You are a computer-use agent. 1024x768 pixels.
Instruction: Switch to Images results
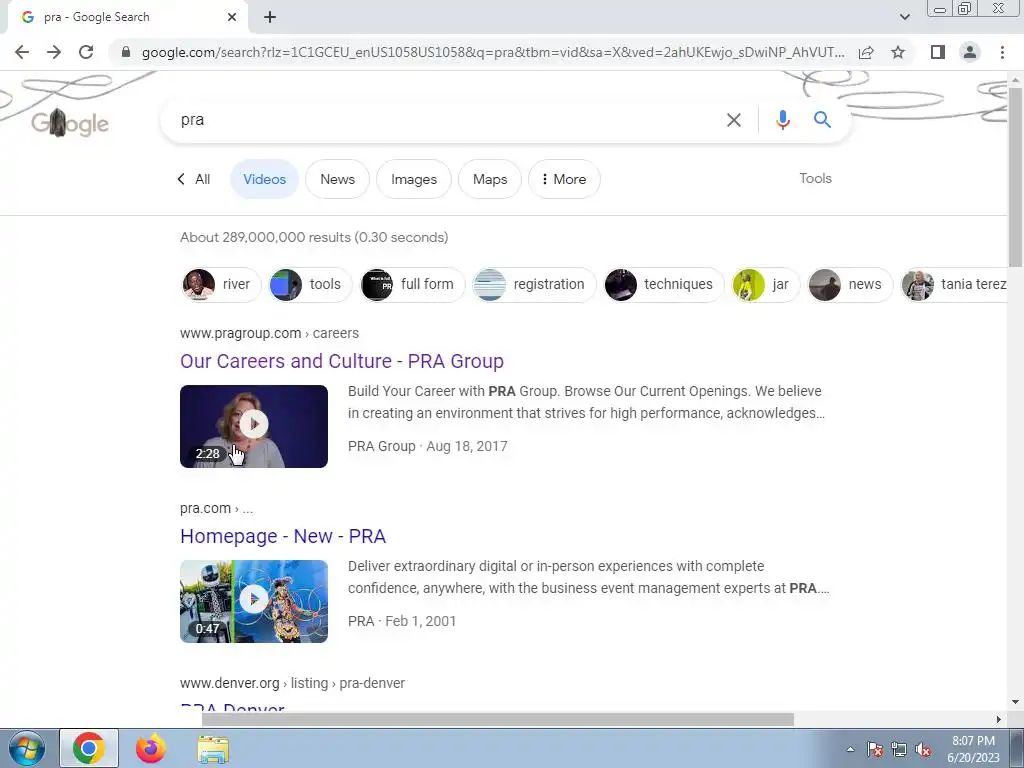pos(414,179)
